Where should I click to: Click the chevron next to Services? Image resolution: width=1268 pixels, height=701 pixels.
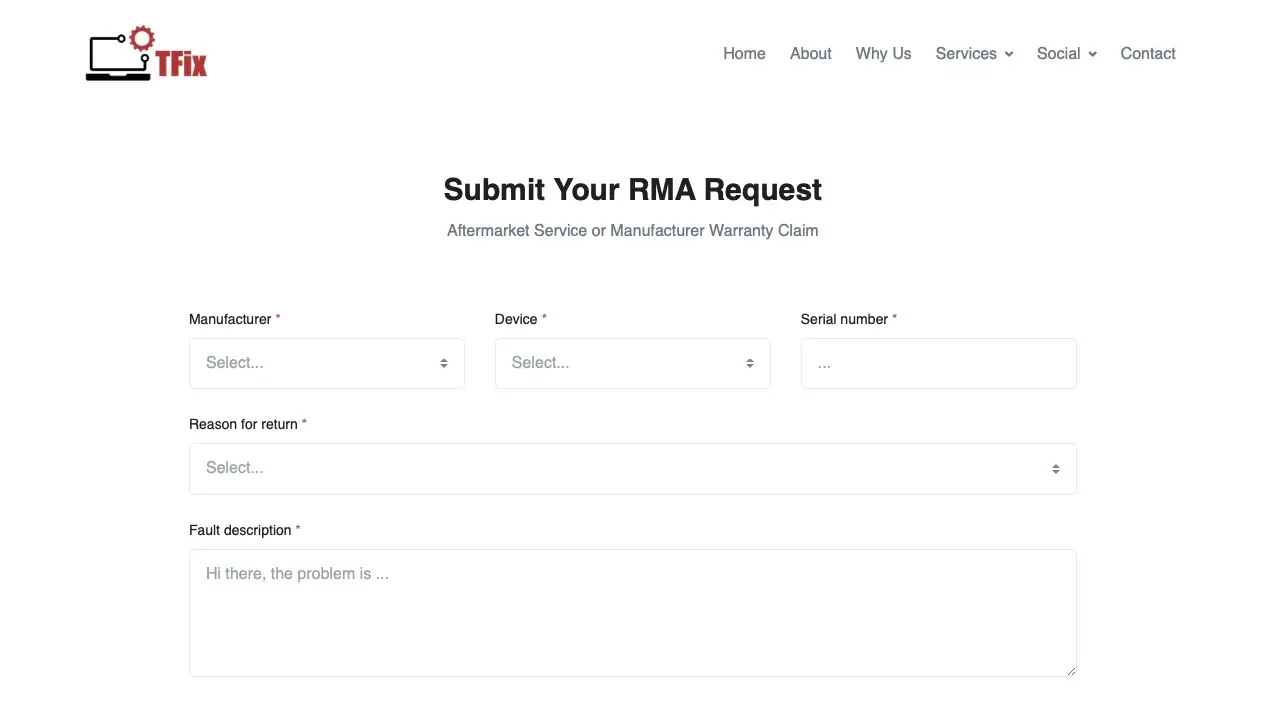[x=1009, y=54]
